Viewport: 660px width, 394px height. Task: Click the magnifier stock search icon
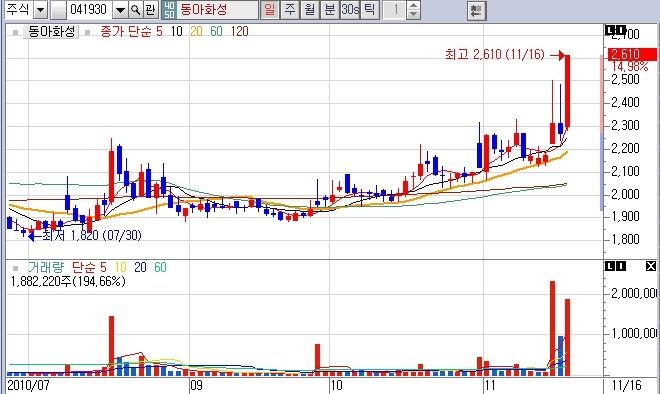pos(135,10)
